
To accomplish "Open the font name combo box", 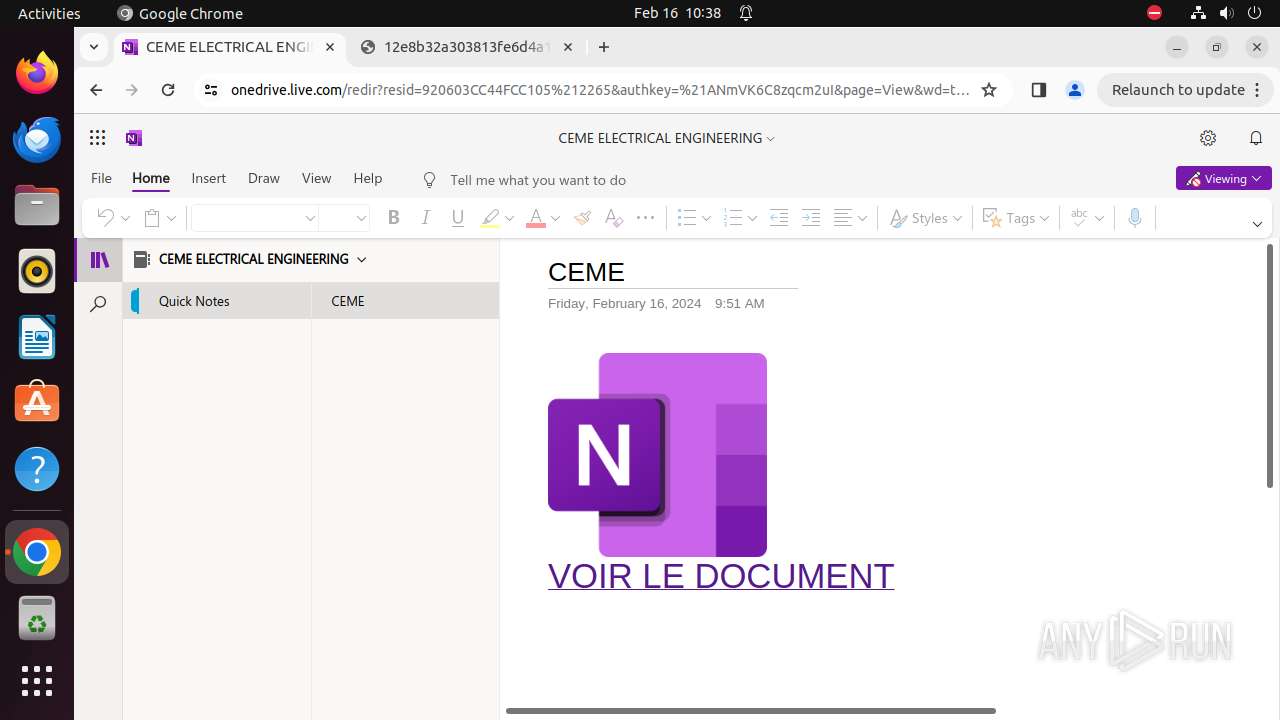I will click(255, 218).
